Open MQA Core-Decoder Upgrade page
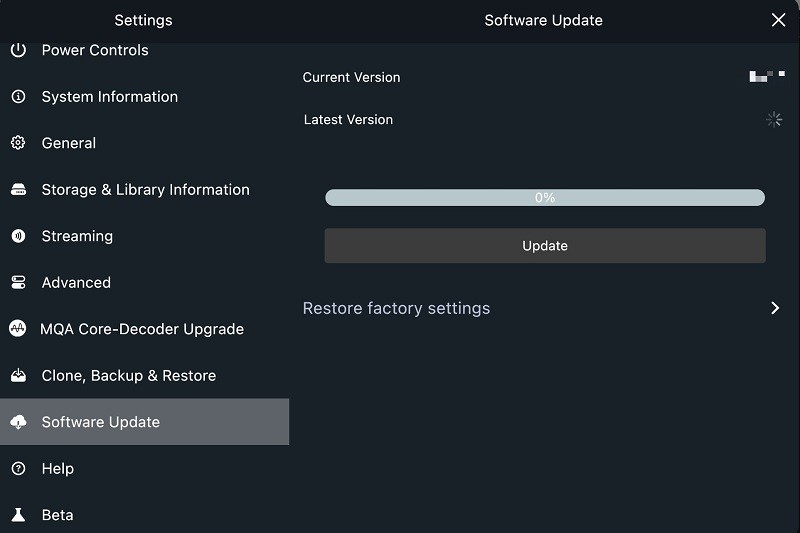 tap(142, 329)
